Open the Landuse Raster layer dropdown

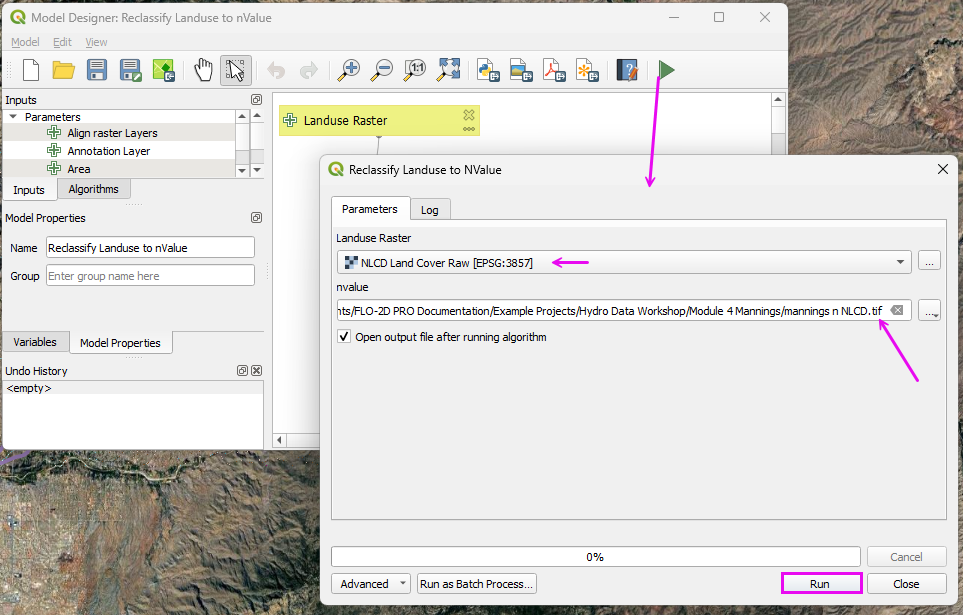[623, 262]
